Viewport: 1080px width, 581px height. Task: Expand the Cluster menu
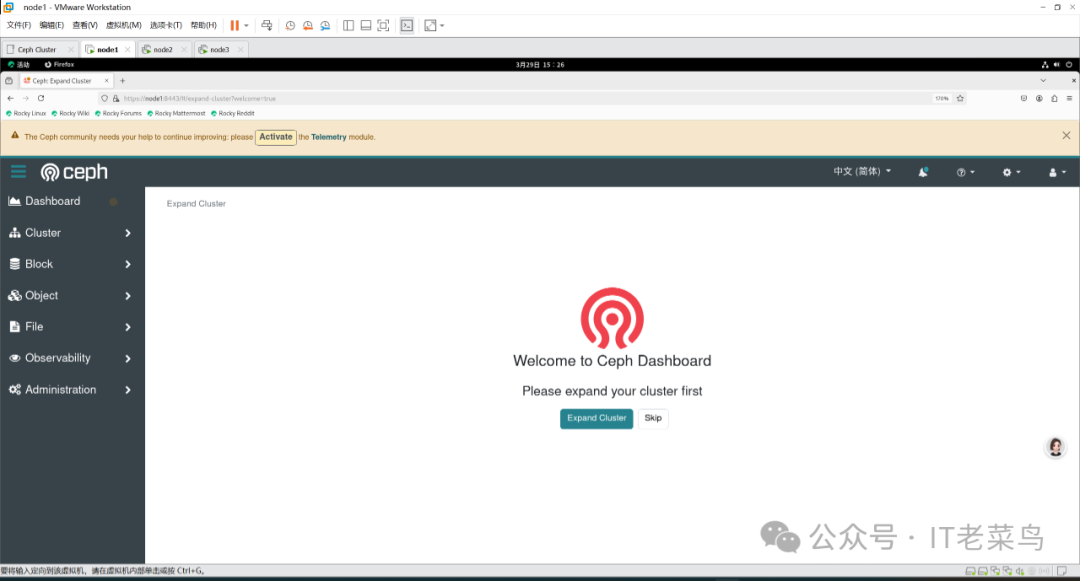tap(72, 233)
